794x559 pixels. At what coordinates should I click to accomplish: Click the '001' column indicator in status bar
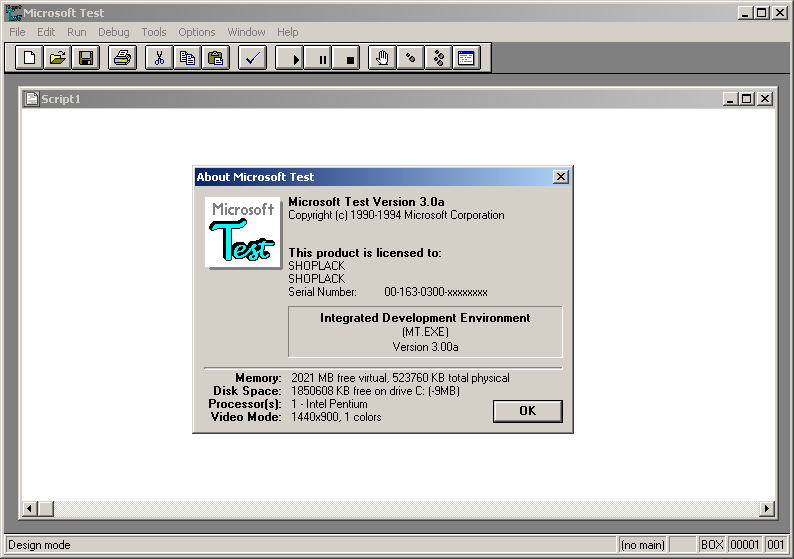click(x=776, y=545)
